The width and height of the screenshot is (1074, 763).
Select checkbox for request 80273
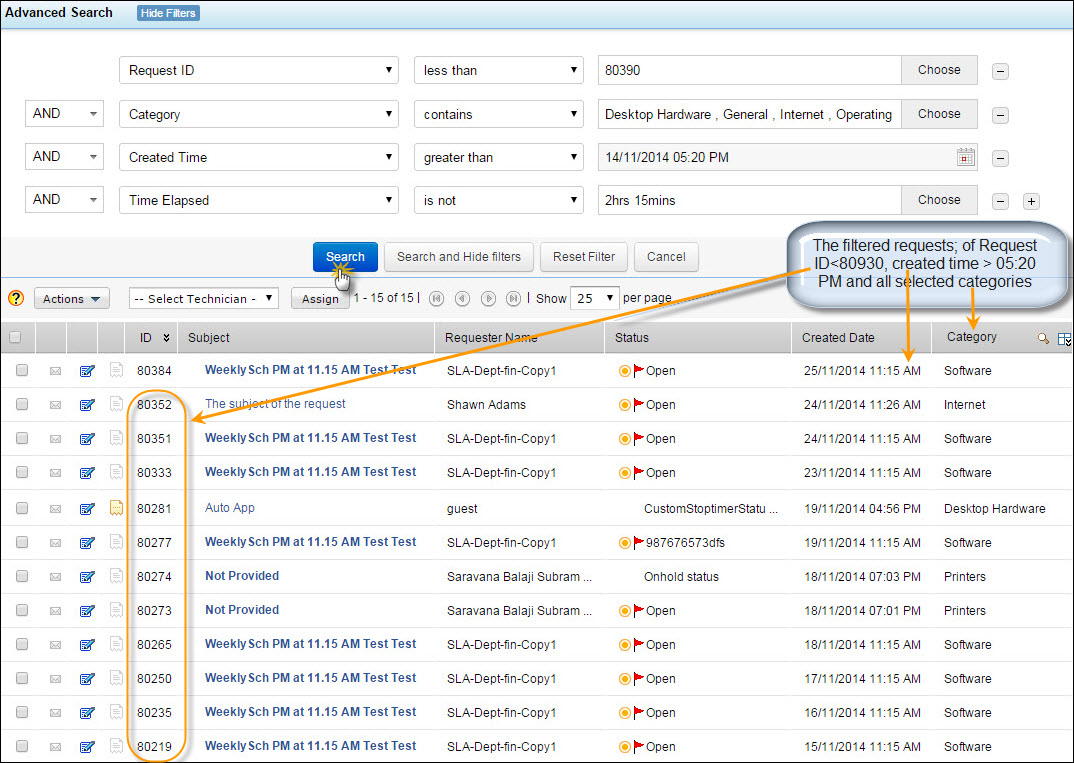click(22, 610)
